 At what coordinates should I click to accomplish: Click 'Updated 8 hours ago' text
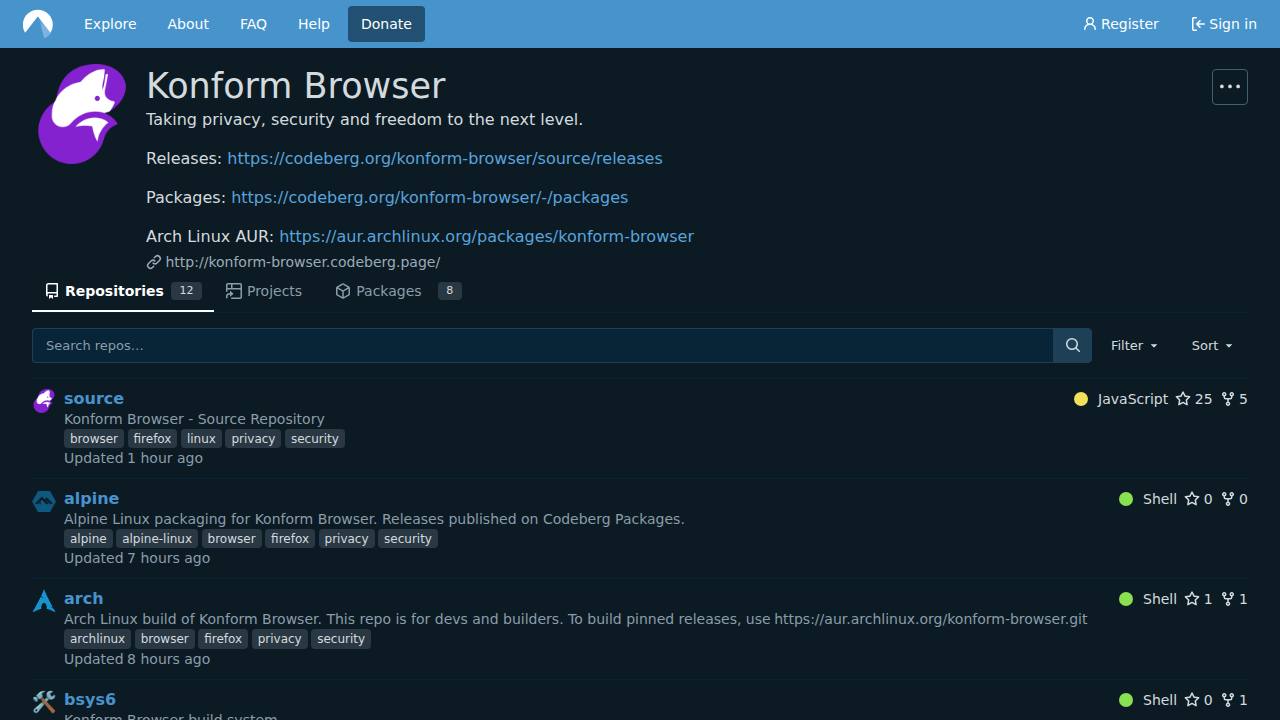pyautogui.click(x=137, y=659)
